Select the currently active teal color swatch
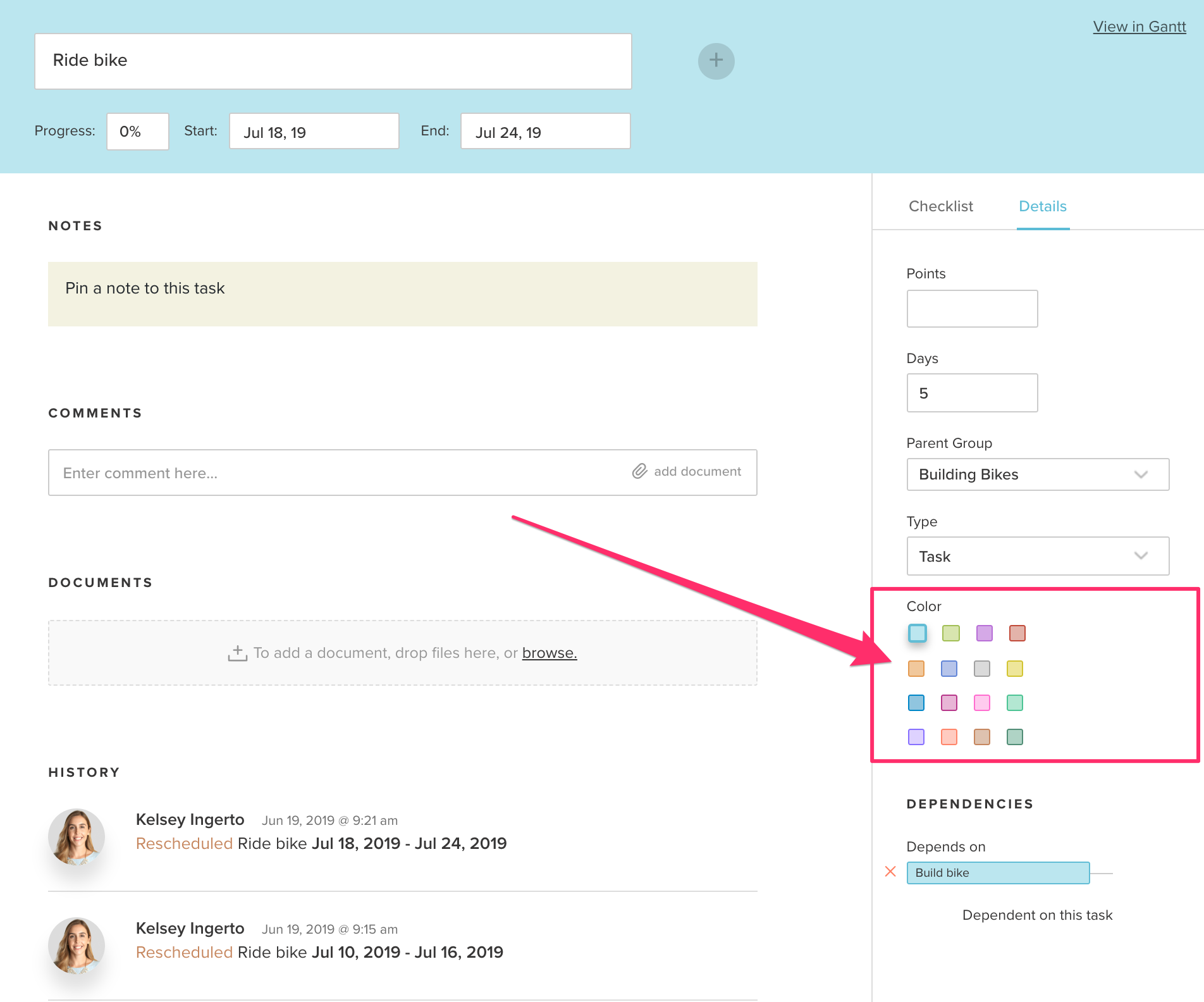This screenshot has width=1204, height=1002. pyautogui.click(x=916, y=633)
